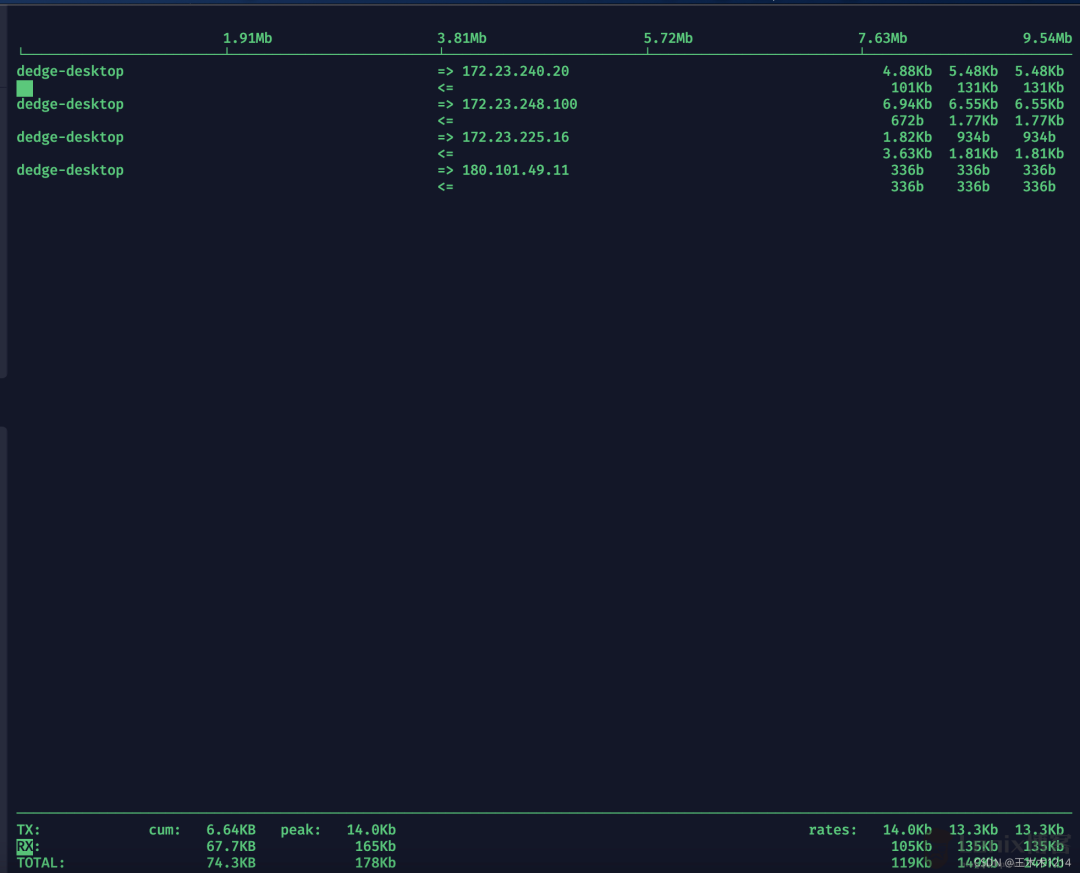Viewport: 1080px width, 873px height.
Task: Click the 1.91Mb scale label
Action: [247, 39]
